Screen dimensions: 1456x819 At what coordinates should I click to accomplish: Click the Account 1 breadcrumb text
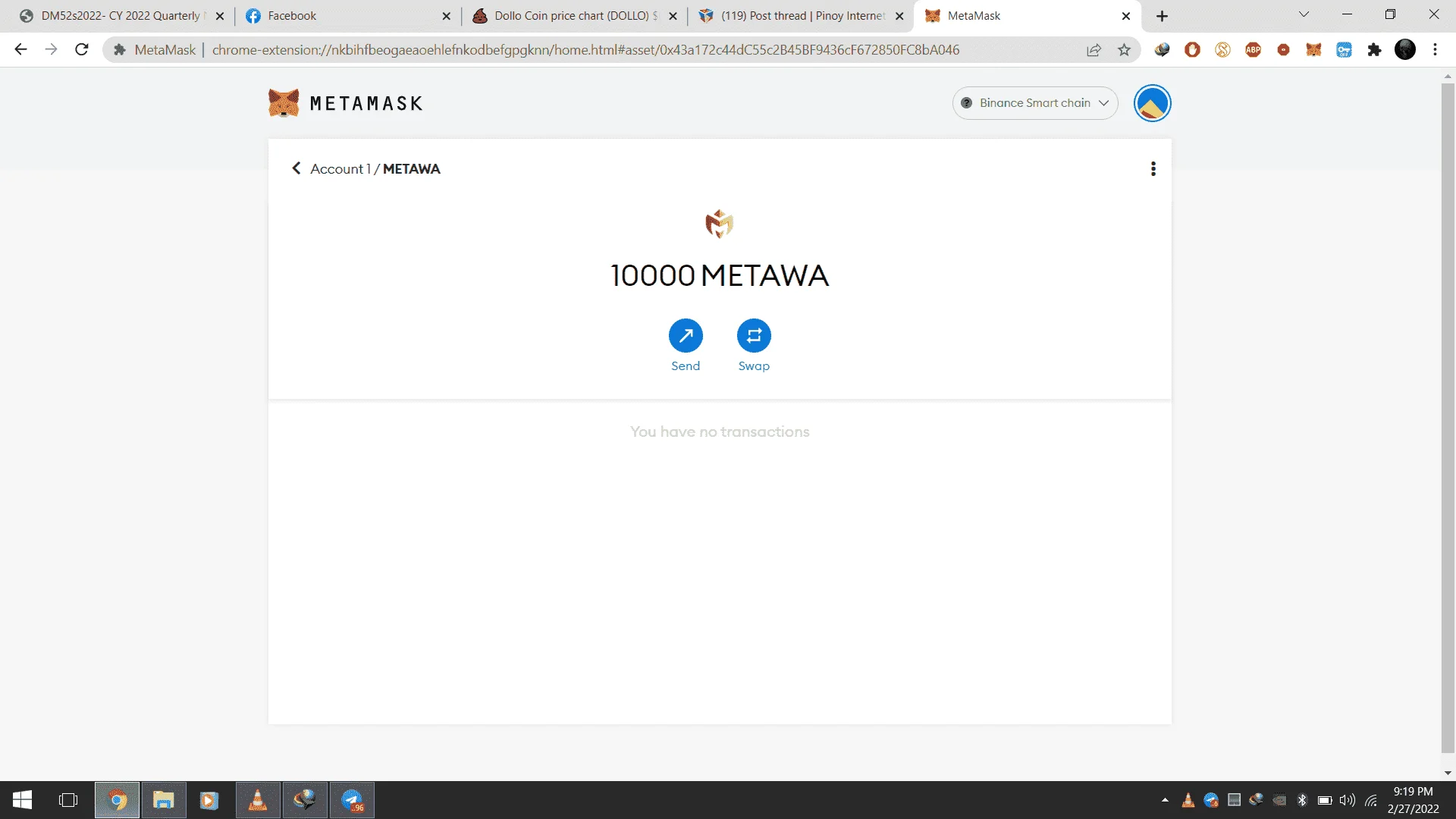tap(340, 168)
